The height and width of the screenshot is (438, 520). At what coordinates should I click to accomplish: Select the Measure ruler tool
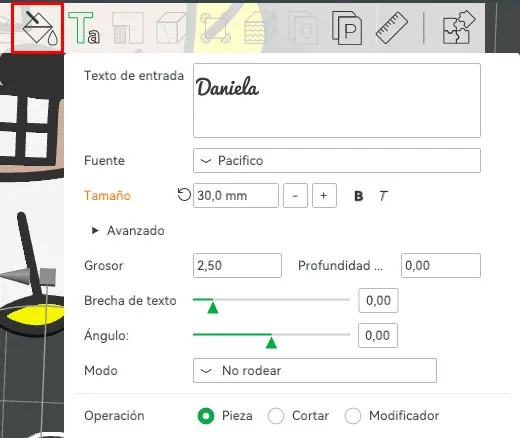(x=392, y=29)
